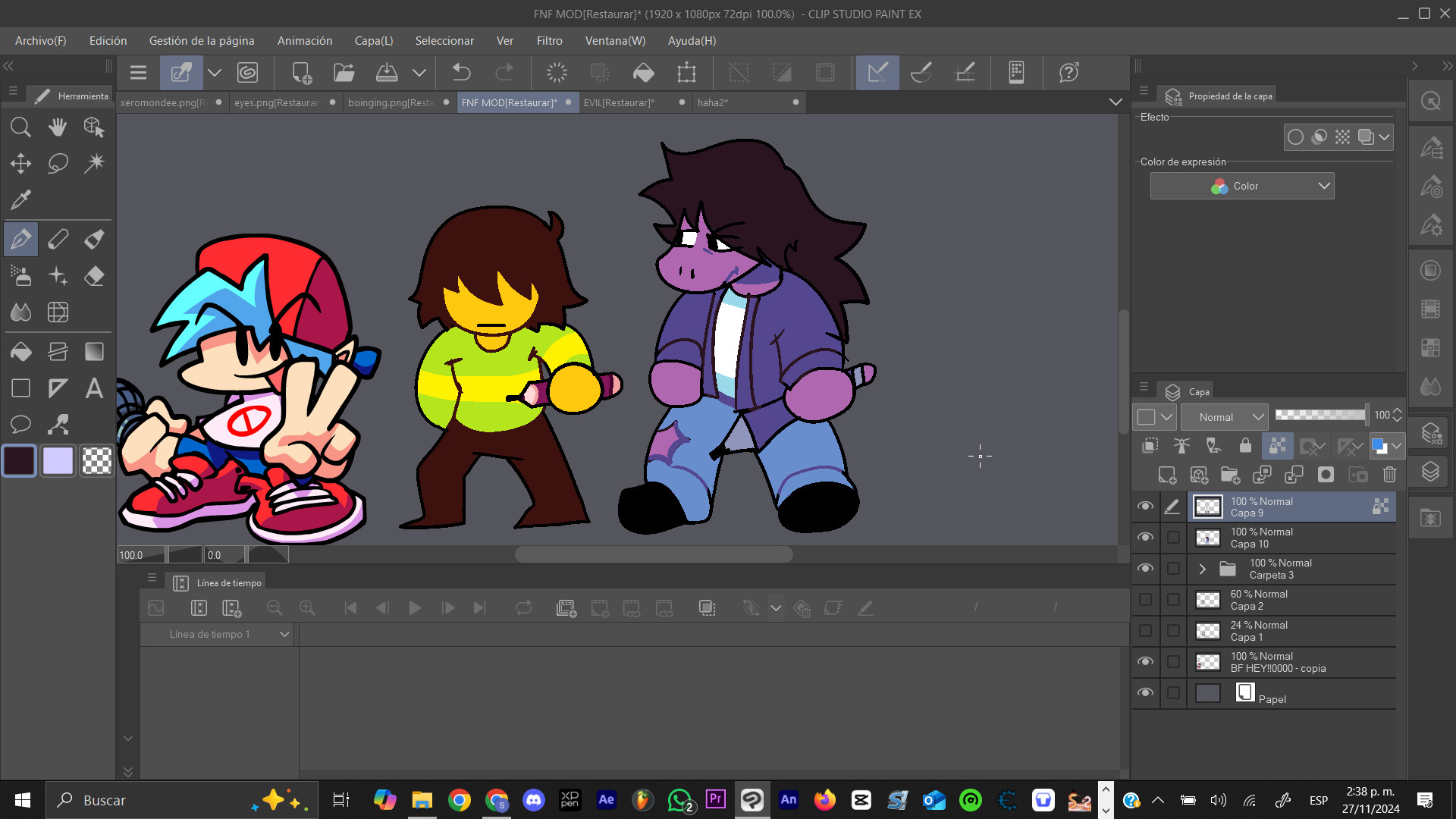Open Discord from the taskbar

[x=534, y=800]
